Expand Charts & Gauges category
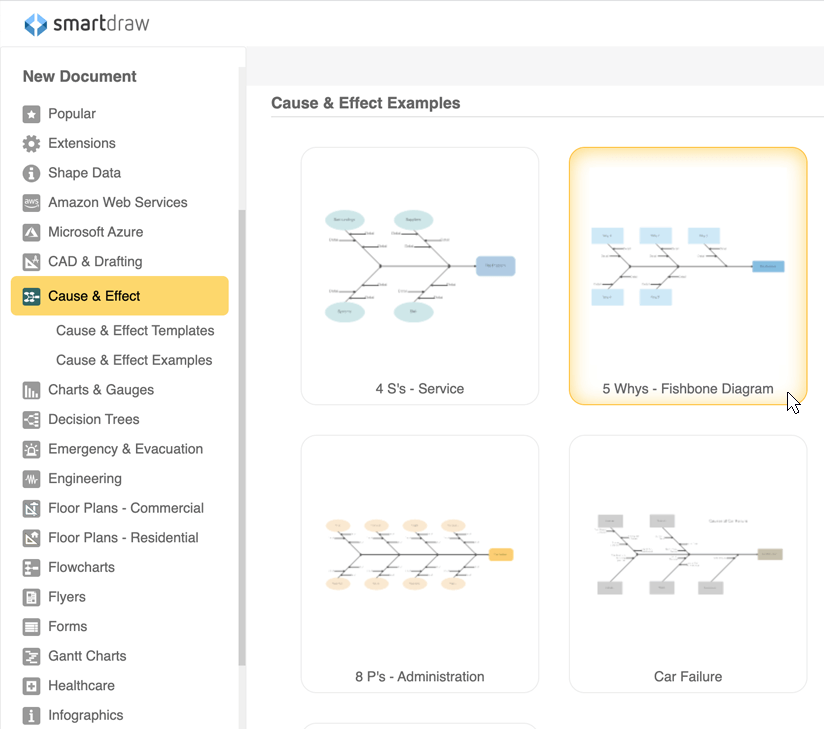This screenshot has height=729, width=824. (101, 390)
